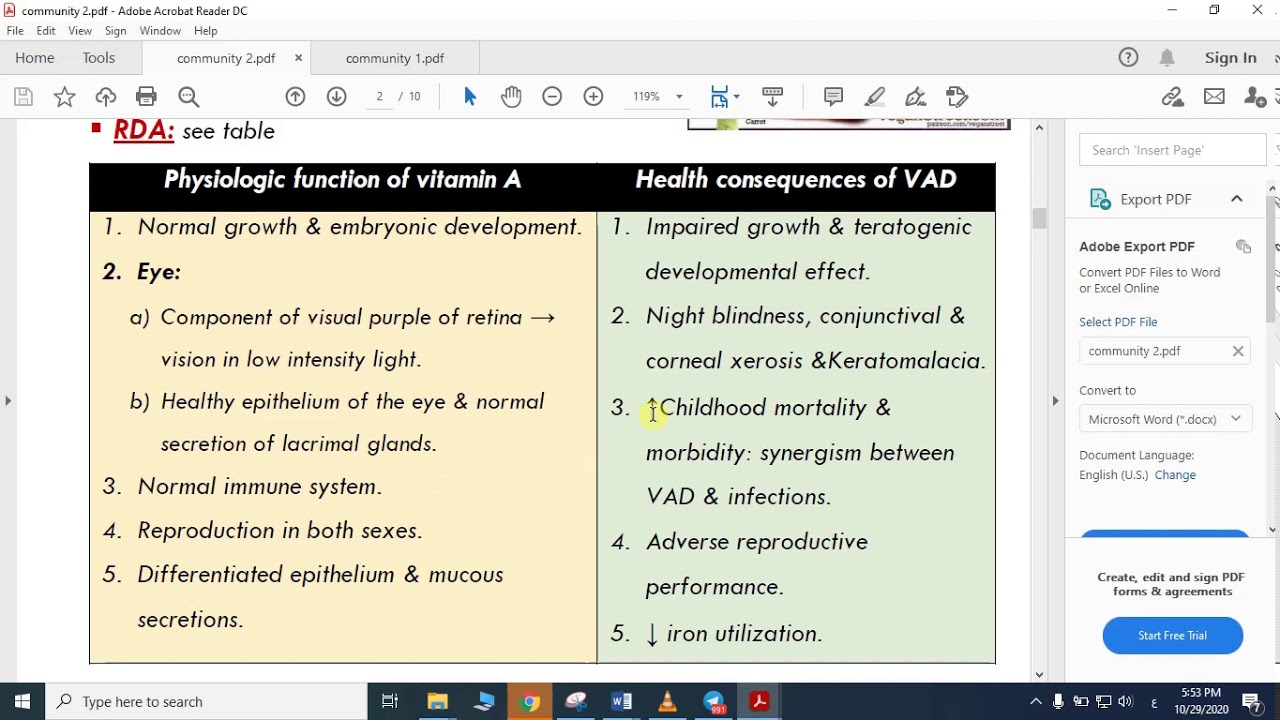This screenshot has width=1280, height=720.
Task: Click the Print file icon
Action: pos(146,97)
